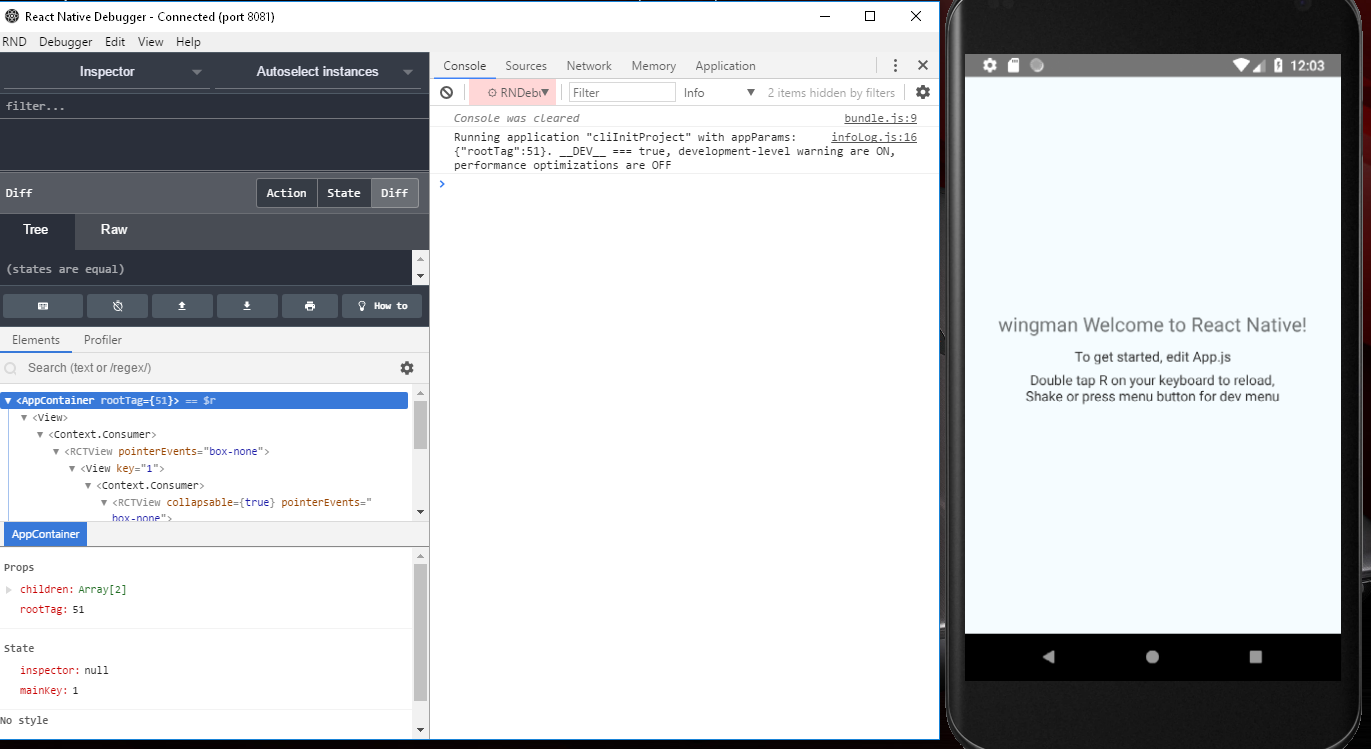The image size is (1371, 749).
Task: Open Elements search settings gear
Action: (x=406, y=368)
